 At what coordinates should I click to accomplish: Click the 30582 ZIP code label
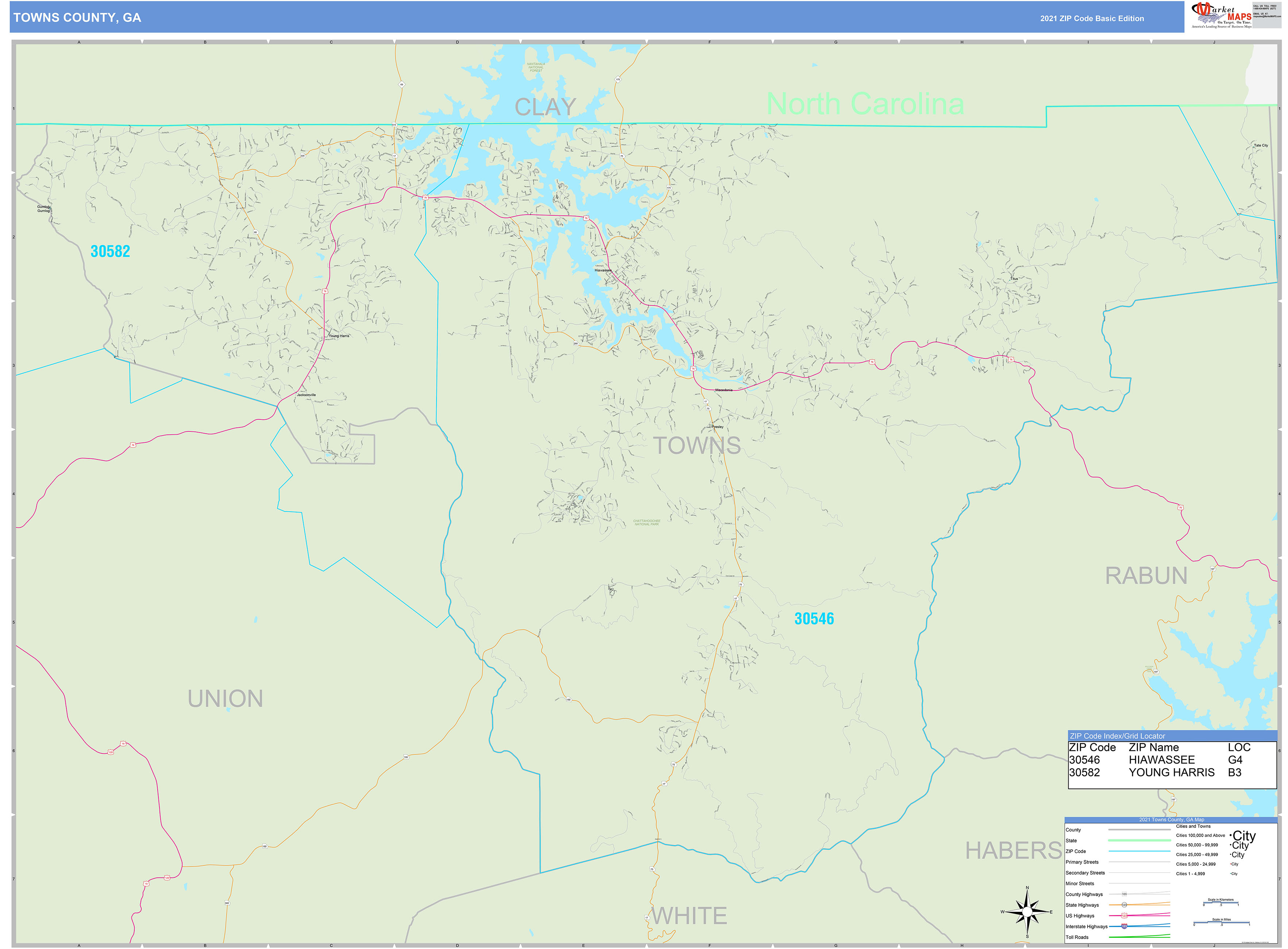click(x=110, y=251)
